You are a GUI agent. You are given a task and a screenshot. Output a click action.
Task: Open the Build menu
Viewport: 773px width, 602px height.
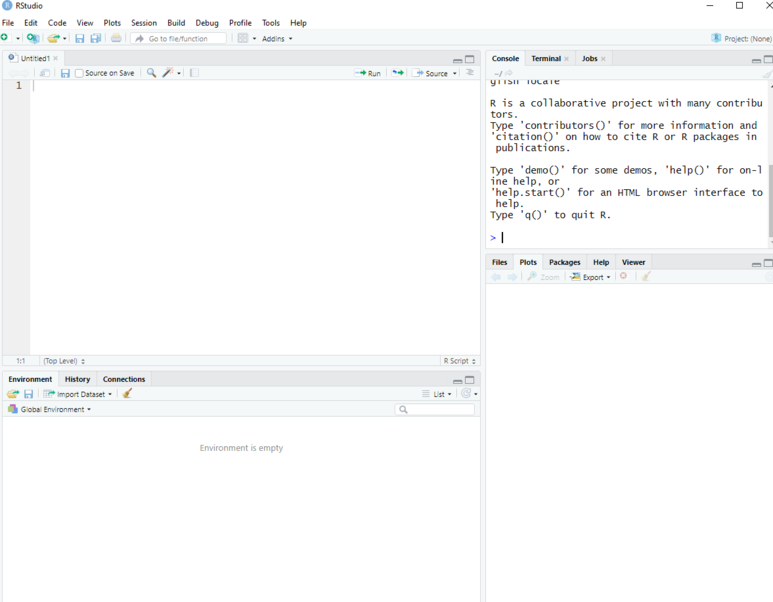click(x=176, y=23)
